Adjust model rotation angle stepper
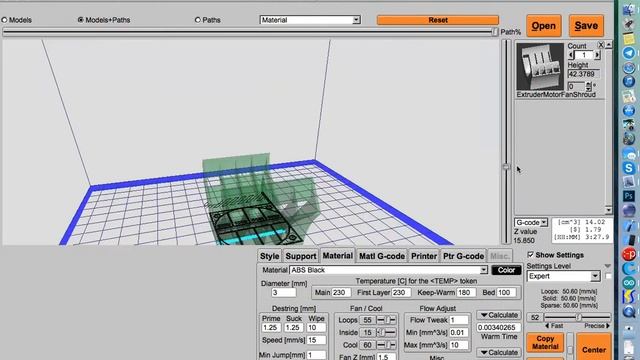The image size is (640, 360). click(x=588, y=86)
